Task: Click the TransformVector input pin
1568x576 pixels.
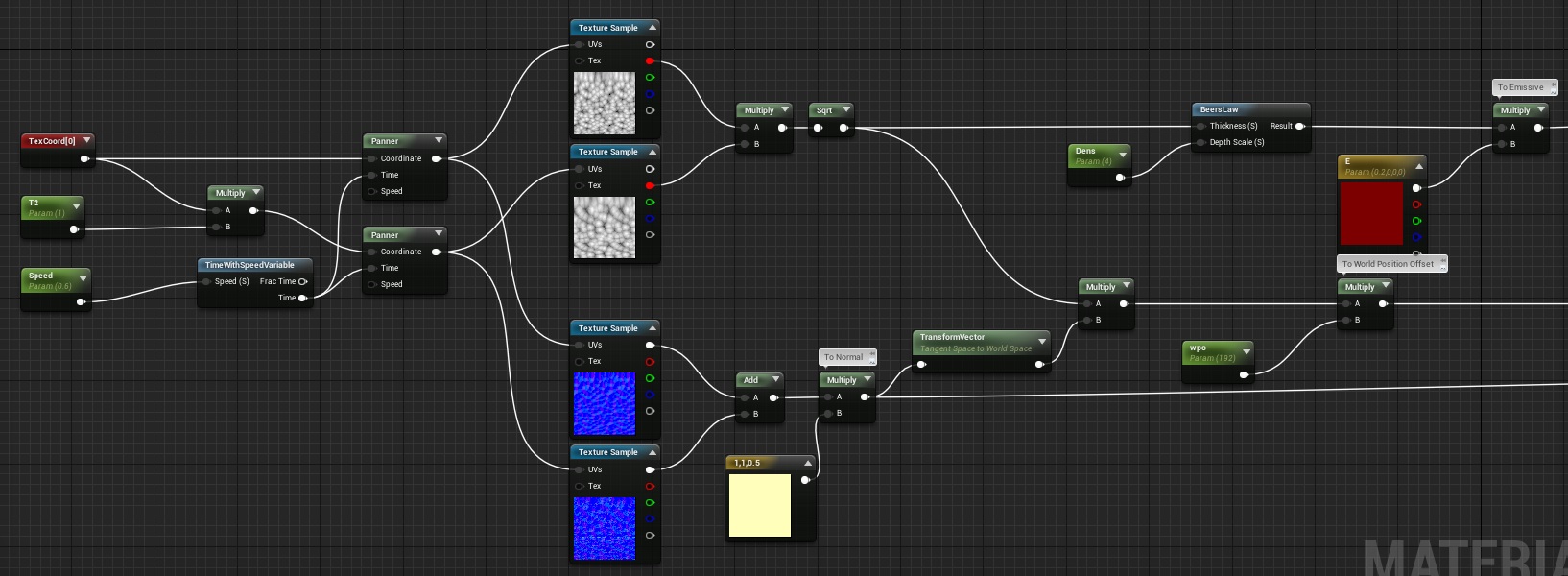Action: [x=922, y=364]
